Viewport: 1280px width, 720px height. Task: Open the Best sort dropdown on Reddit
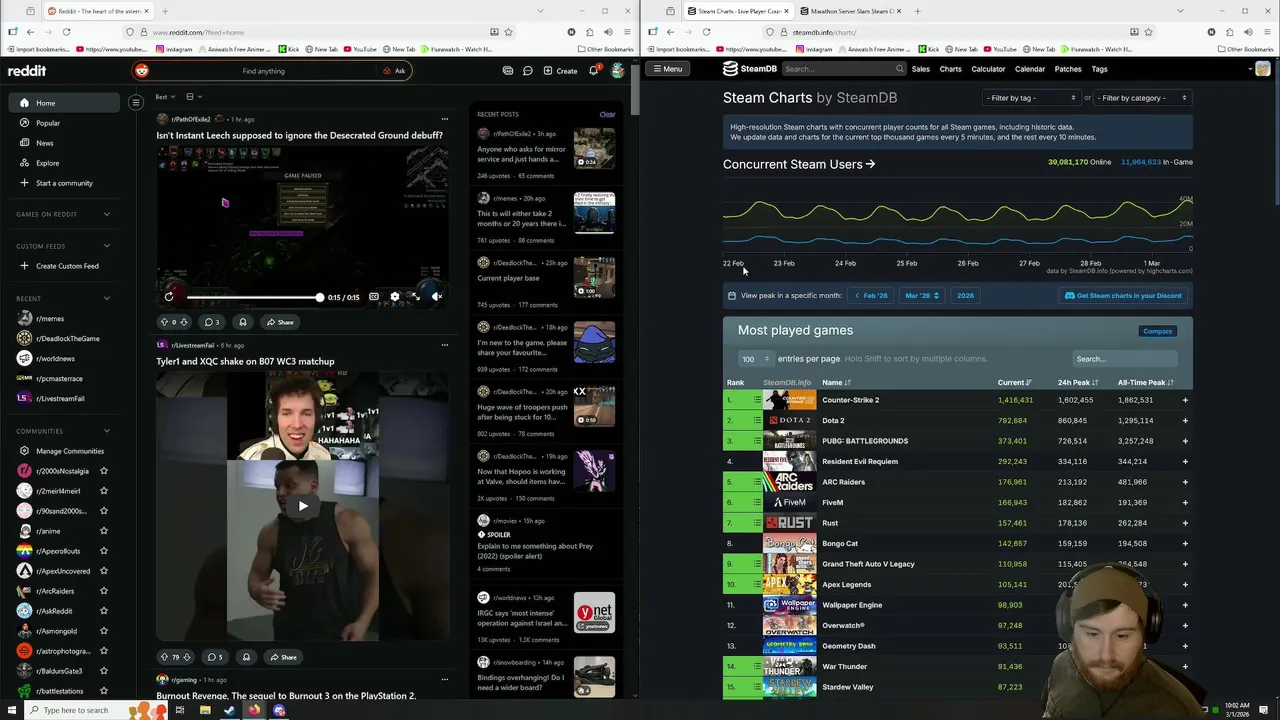coord(165,97)
